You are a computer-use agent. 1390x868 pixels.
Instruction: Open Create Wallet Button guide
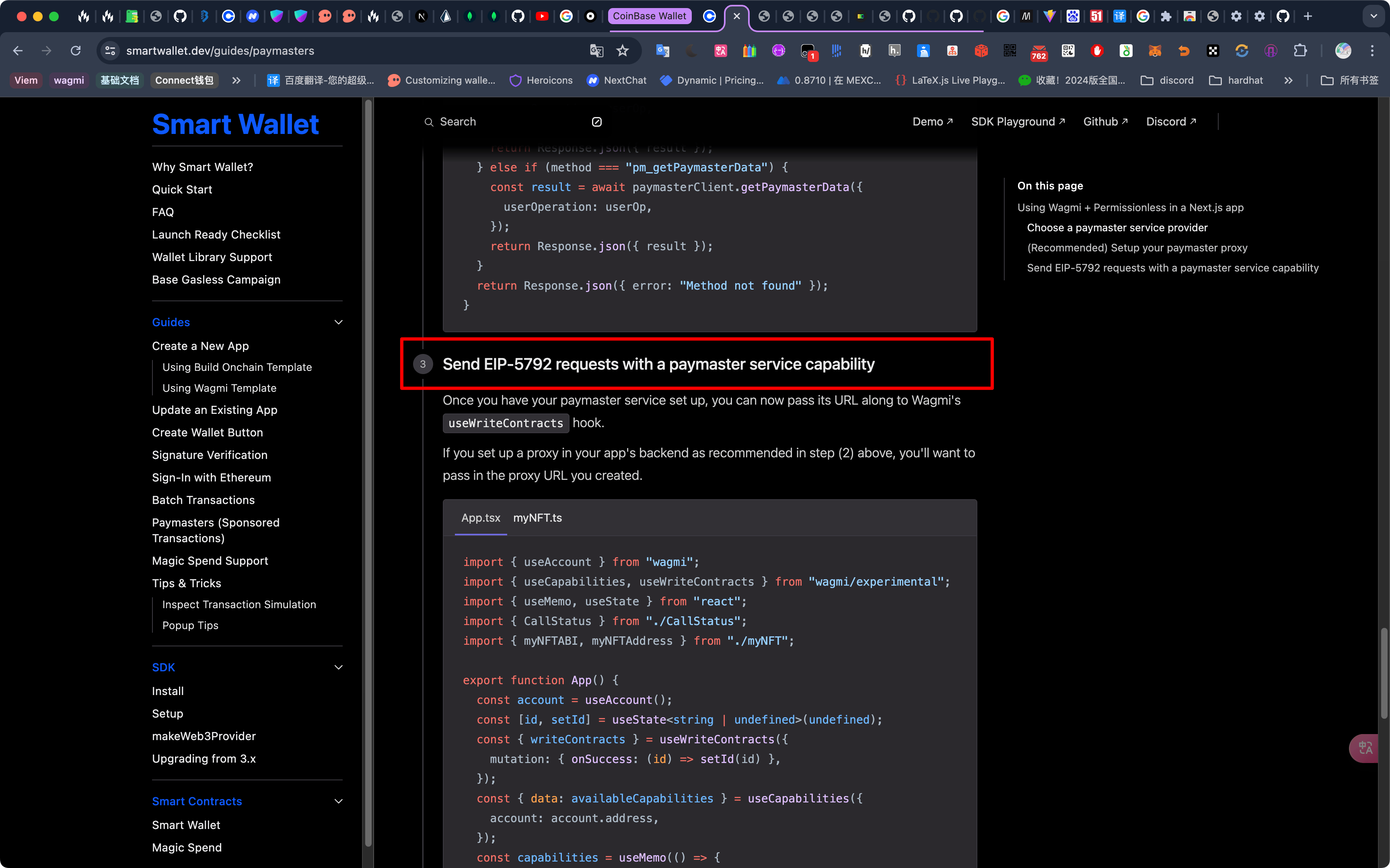pos(208,432)
